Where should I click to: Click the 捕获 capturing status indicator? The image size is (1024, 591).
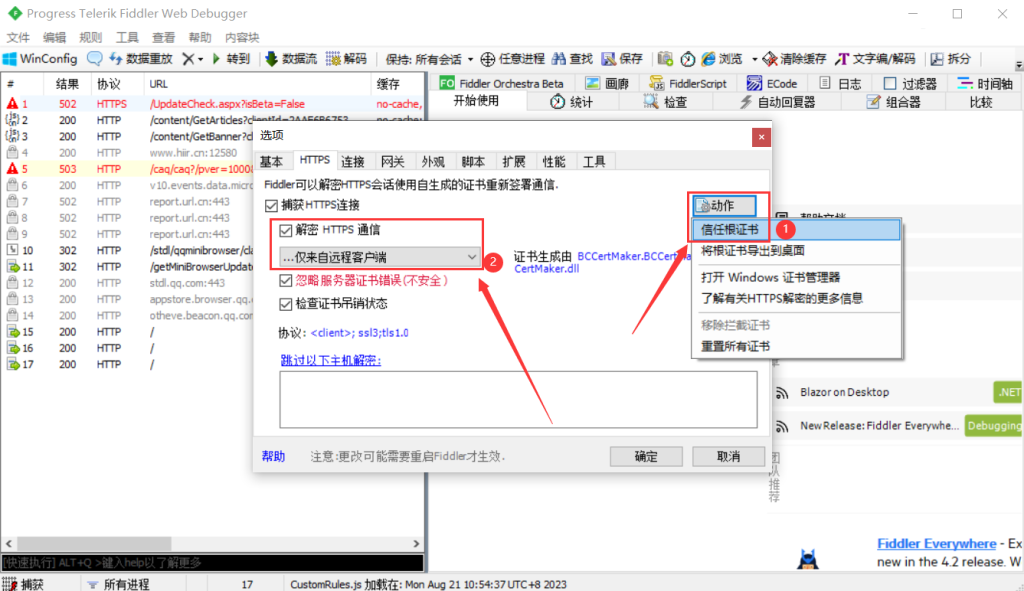click(x=24, y=584)
